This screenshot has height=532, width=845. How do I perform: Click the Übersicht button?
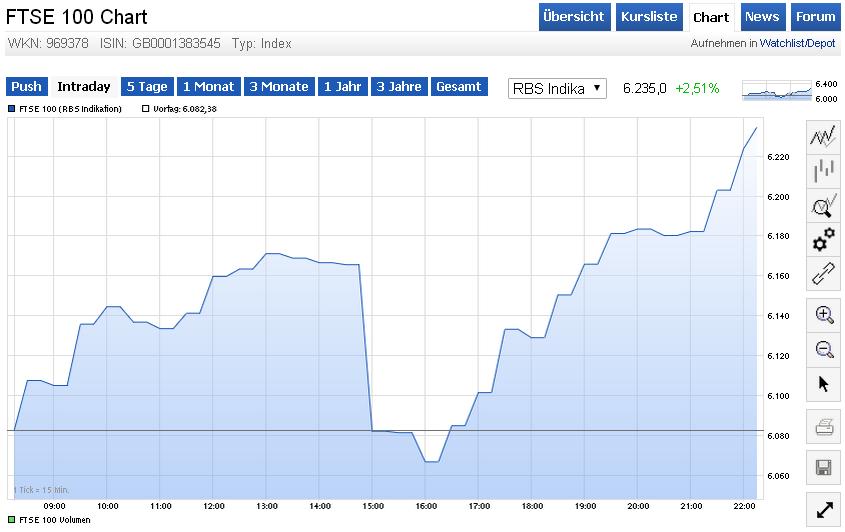pos(574,17)
